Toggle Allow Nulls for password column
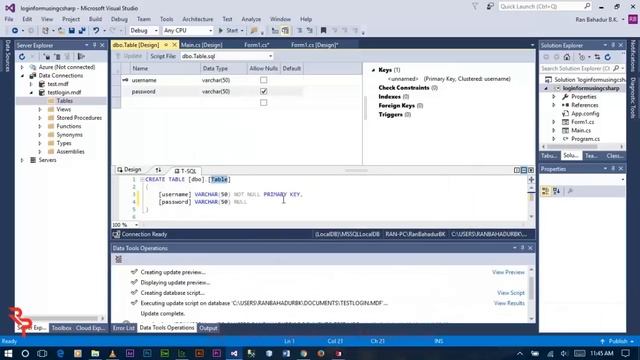The height and width of the screenshot is (360, 640). coord(264,91)
